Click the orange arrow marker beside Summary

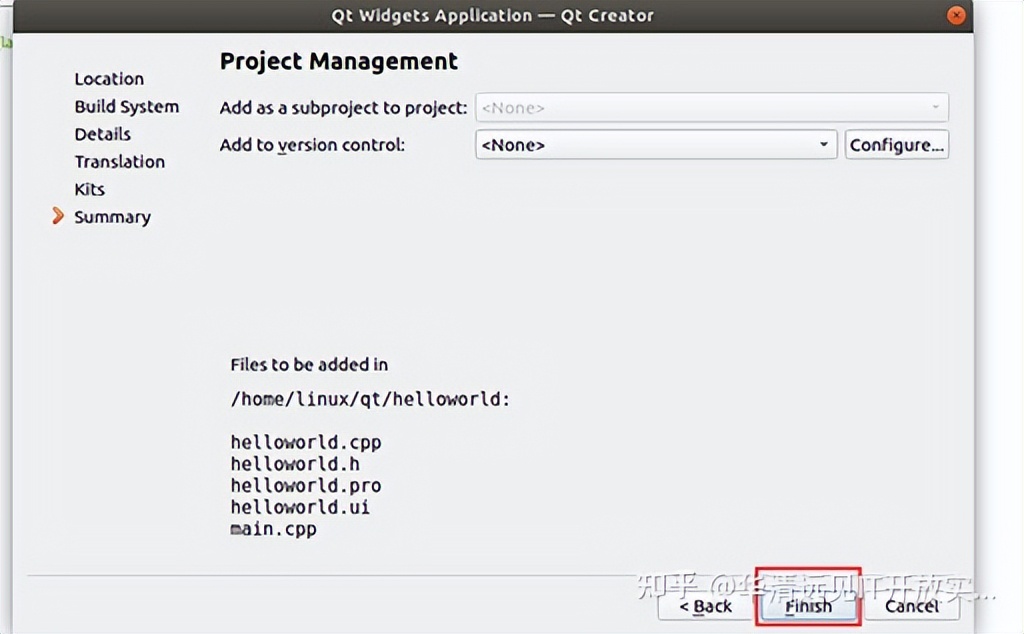[x=58, y=216]
